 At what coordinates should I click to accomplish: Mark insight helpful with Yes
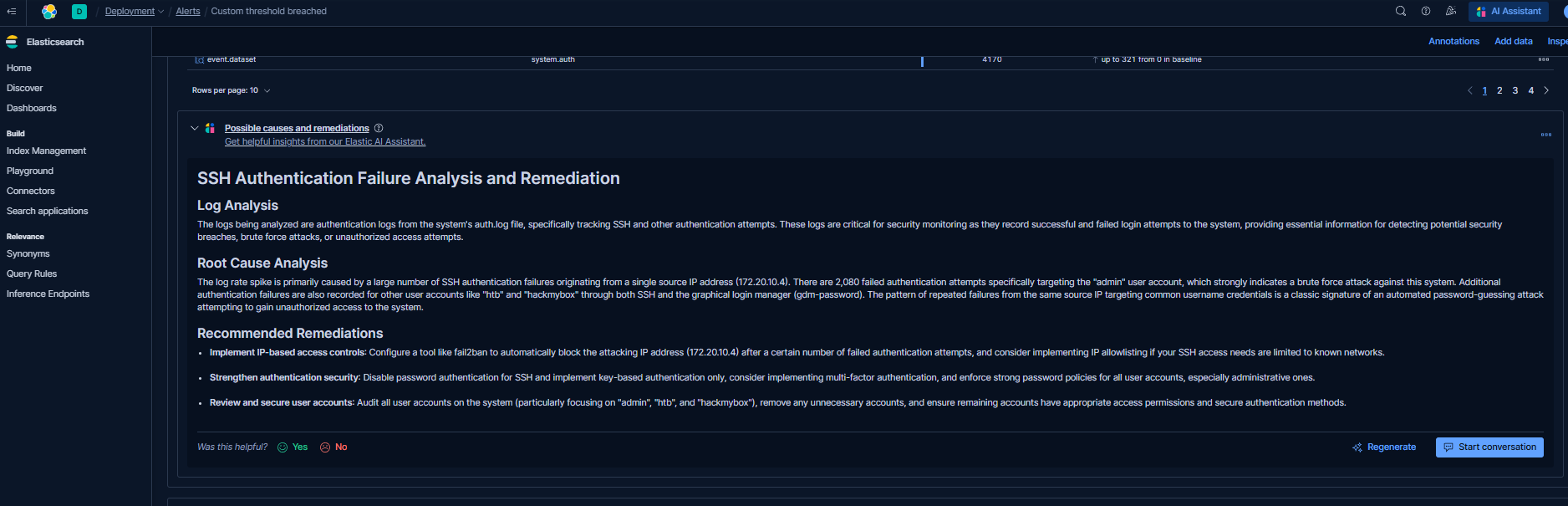(293, 447)
